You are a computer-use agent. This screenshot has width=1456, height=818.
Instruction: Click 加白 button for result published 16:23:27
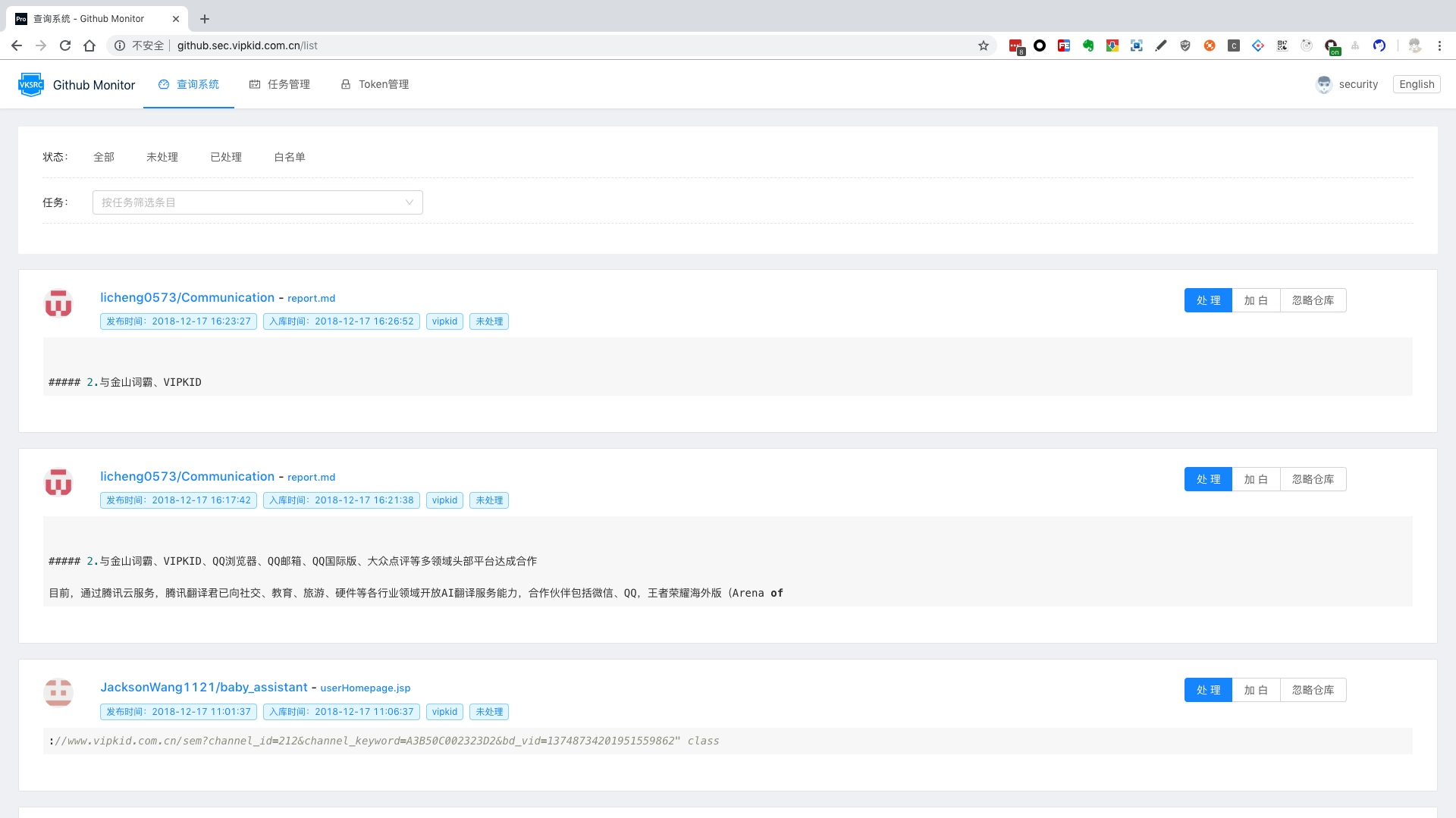click(x=1256, y=300)
